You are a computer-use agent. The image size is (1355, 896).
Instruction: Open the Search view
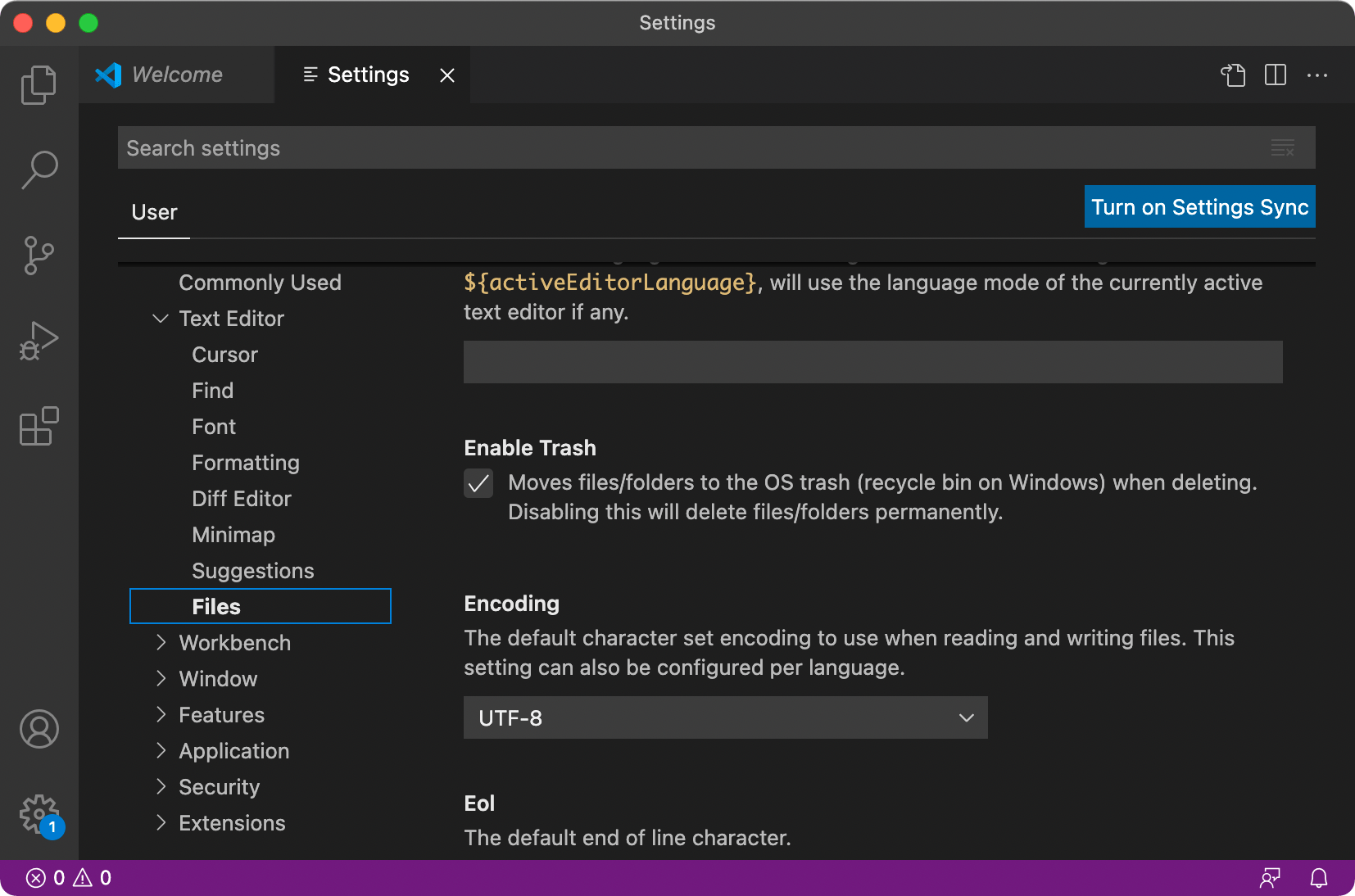pos(39,170)
